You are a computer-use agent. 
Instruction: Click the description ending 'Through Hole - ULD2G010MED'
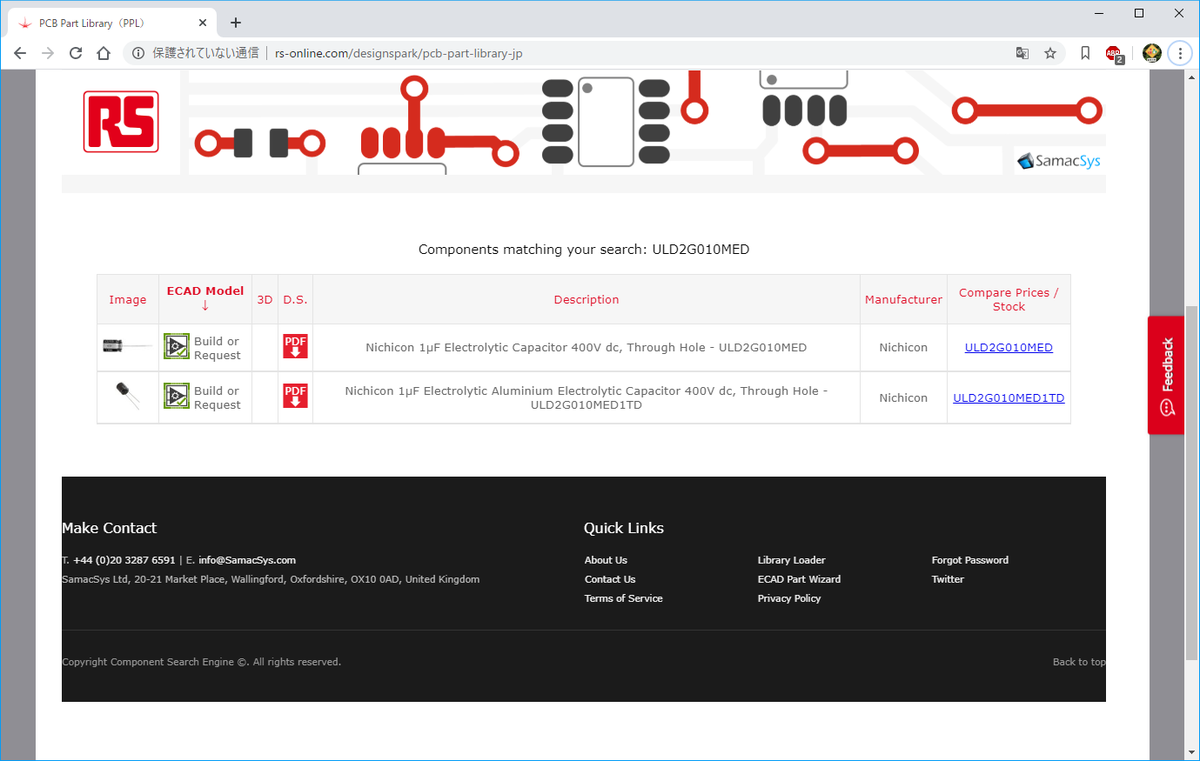tap(586, 347)
